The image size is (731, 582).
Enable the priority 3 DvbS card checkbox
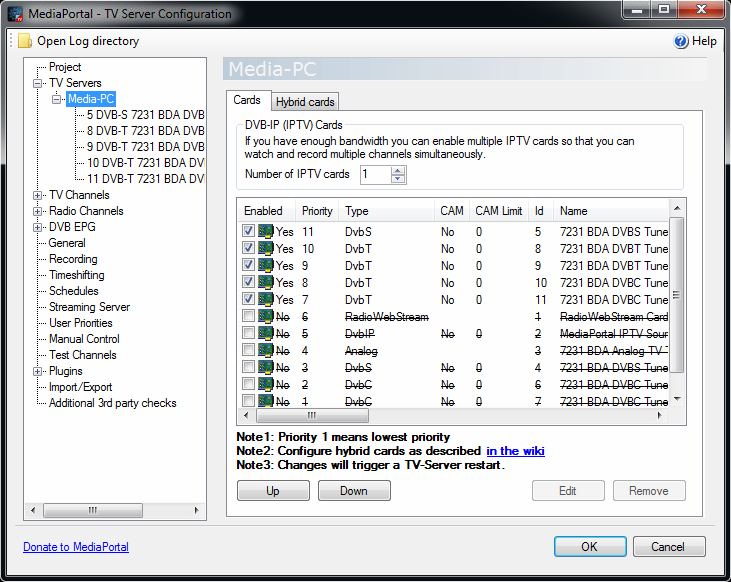coord(248,367)
